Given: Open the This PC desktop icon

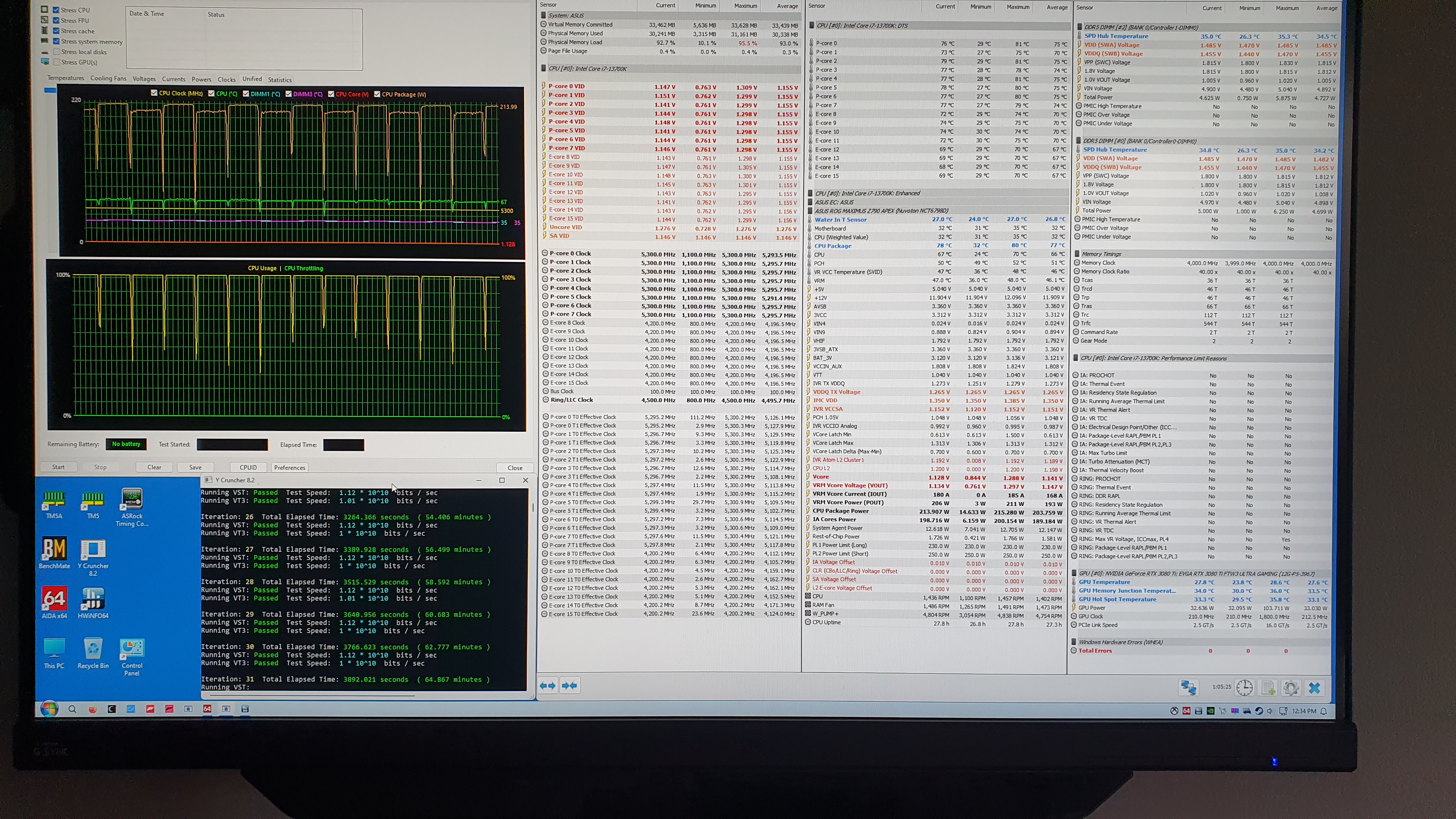Looking at the screenshot, I should [54, 653].
